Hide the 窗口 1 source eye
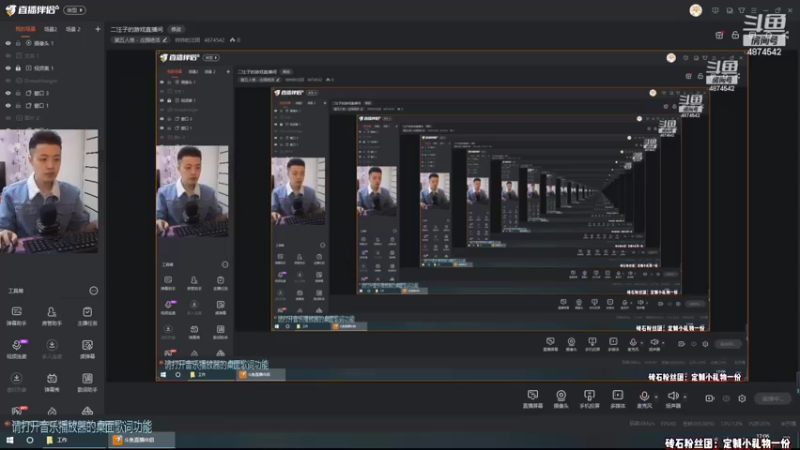This screenshot has width=800, height=450. pos(8,106)
